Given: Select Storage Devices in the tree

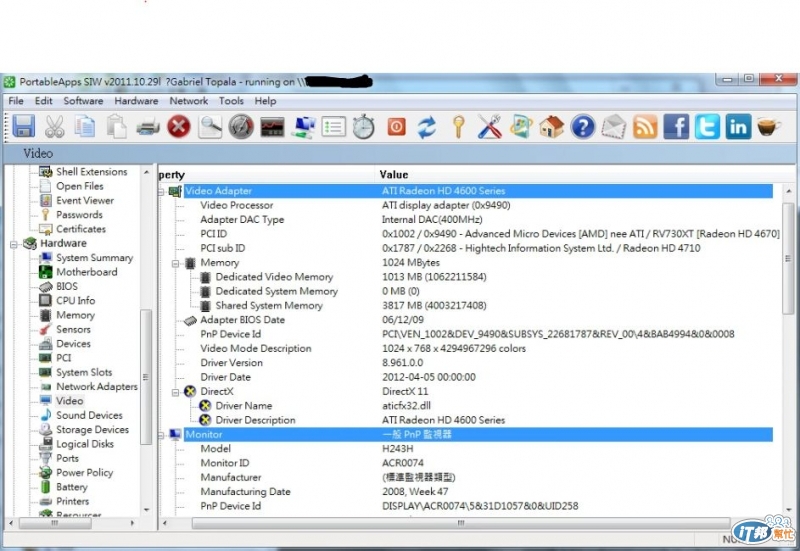Looking at the screenshot, I should pos(92,429).
